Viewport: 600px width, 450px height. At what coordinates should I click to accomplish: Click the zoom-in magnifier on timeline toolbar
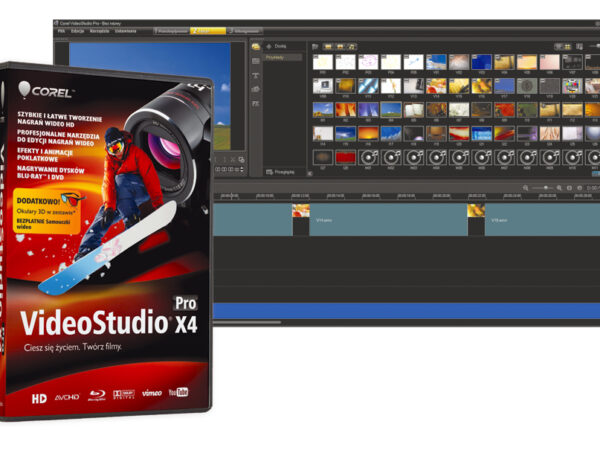(558, 187)
